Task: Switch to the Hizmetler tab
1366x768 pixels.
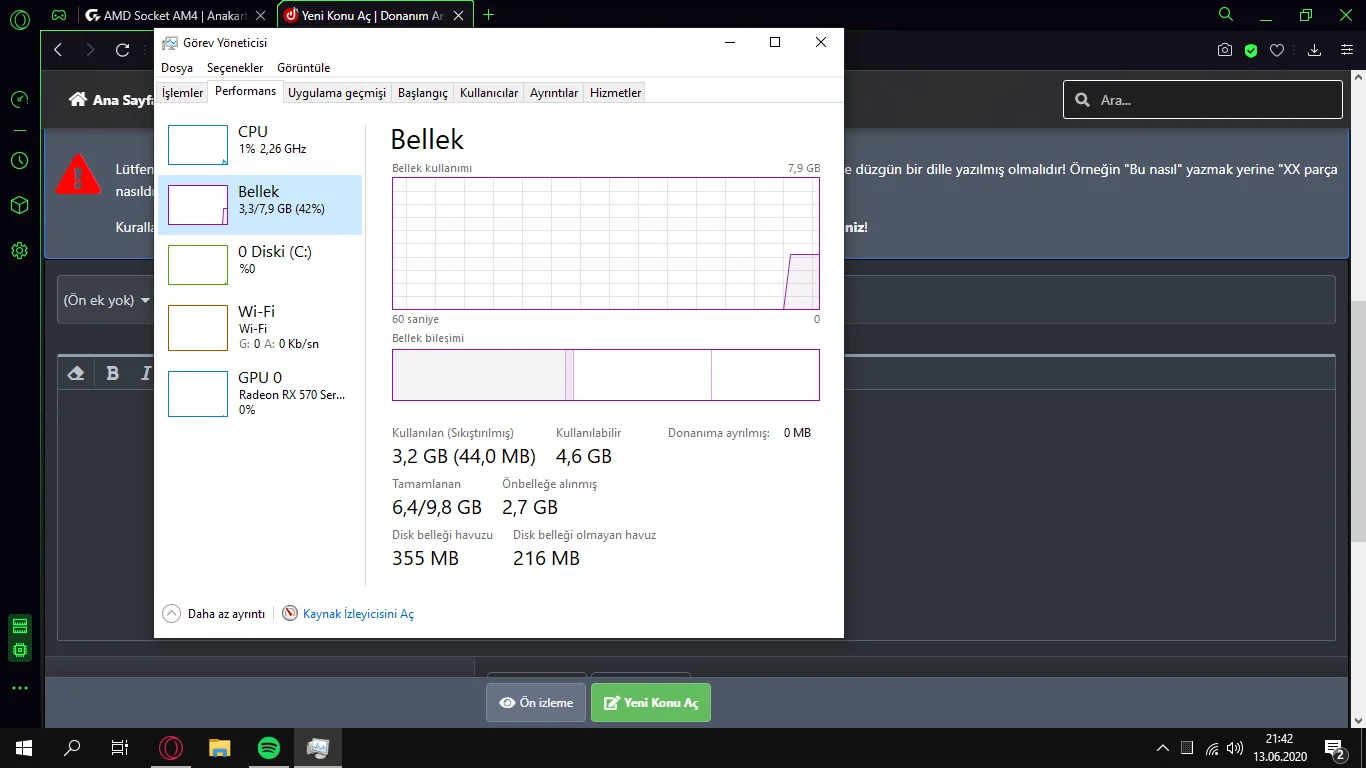Action: coord(616,93)
